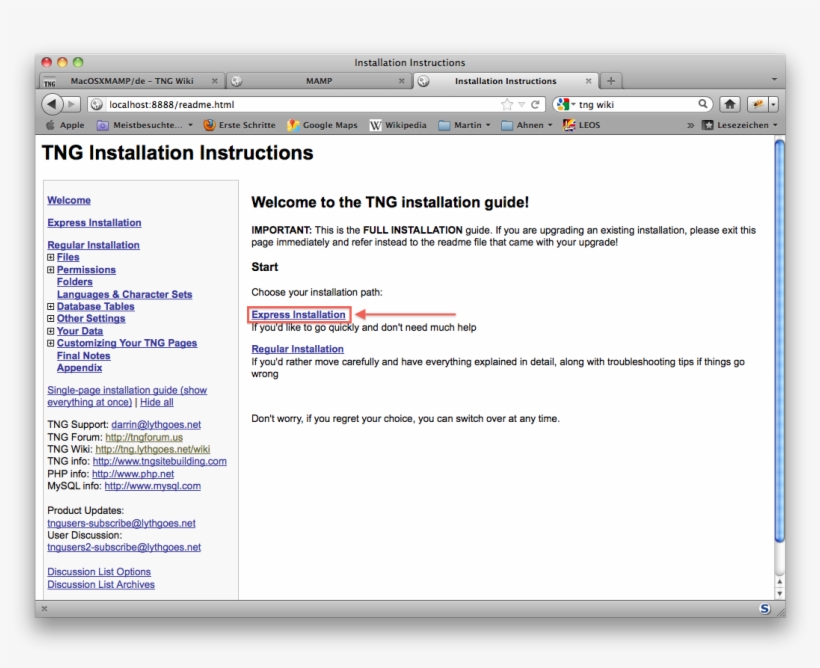
Task: Open a new tab with plus button
Action: coord(610,81)
